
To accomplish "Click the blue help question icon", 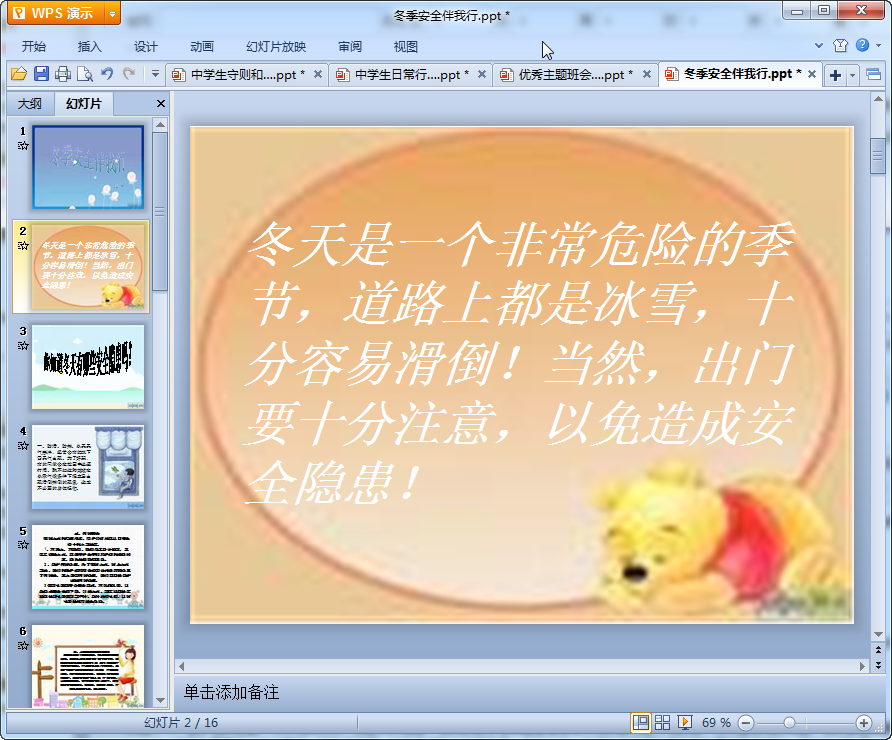I will click(862, 45).
